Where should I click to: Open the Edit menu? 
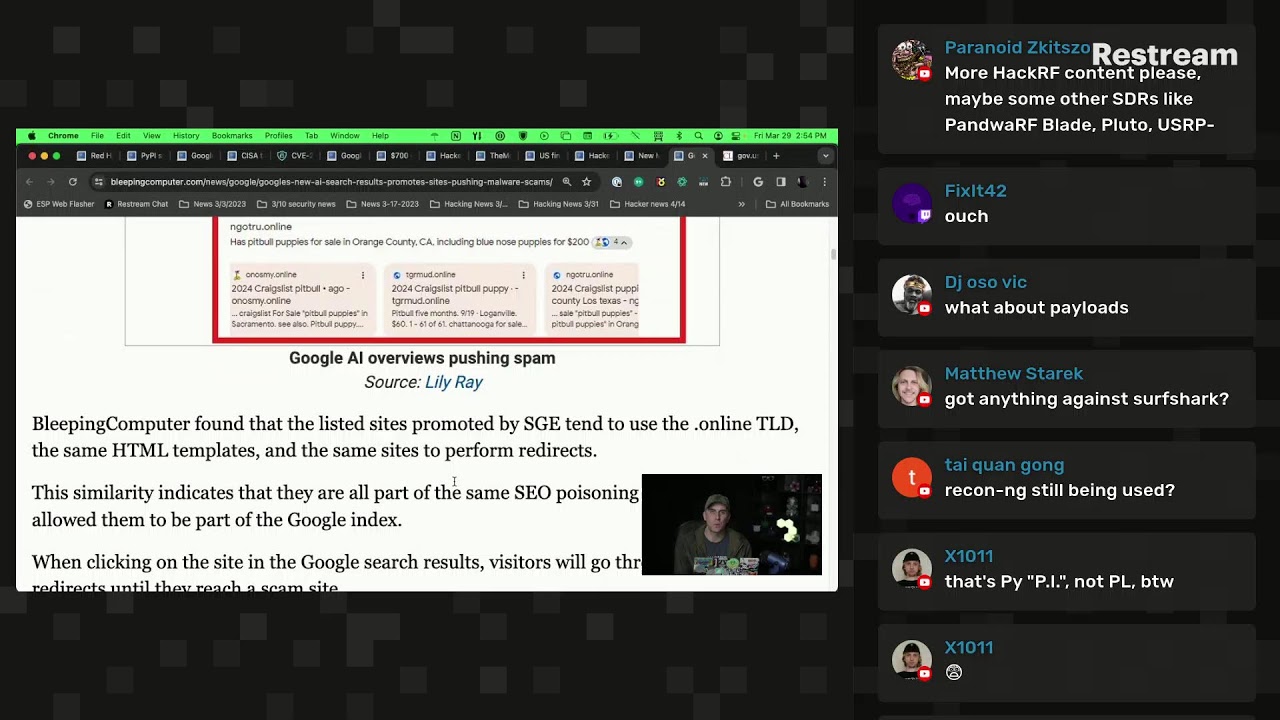(x=123, y=136)
